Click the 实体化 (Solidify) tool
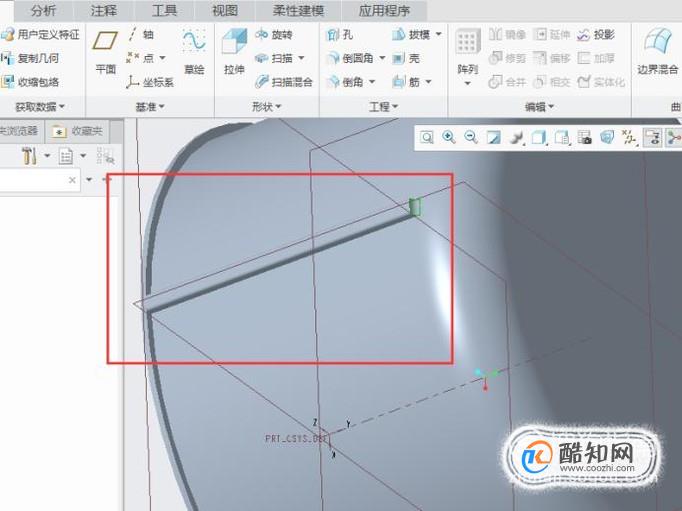The width and height of the screenshot is (682, 511). point(601,81)
